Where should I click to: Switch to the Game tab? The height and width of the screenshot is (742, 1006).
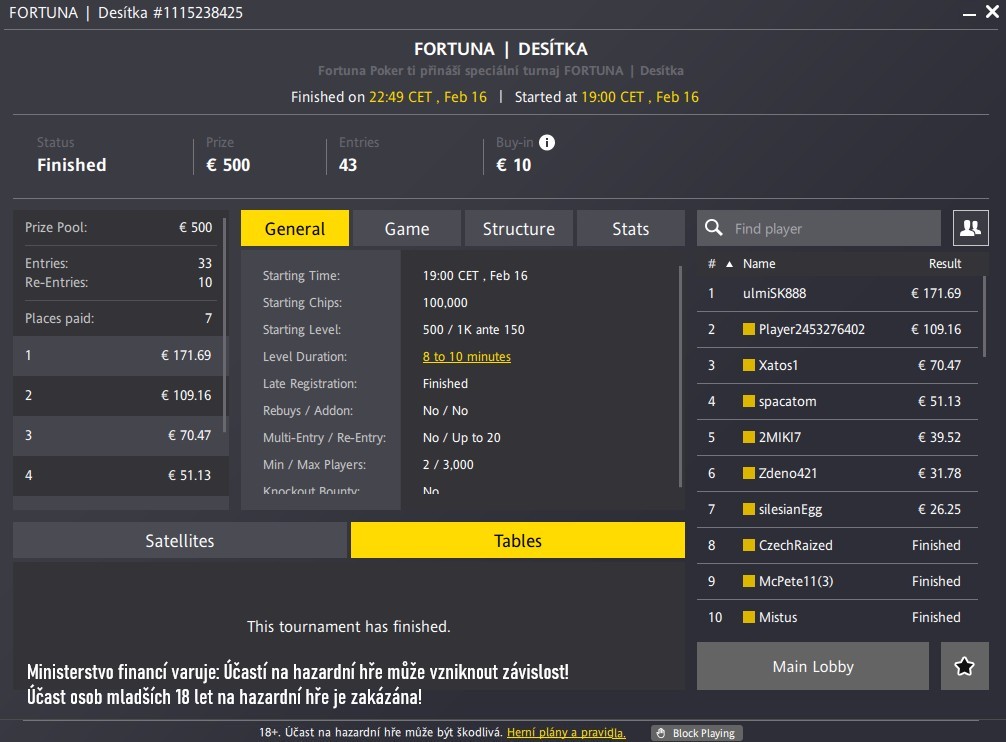(406, 227)
